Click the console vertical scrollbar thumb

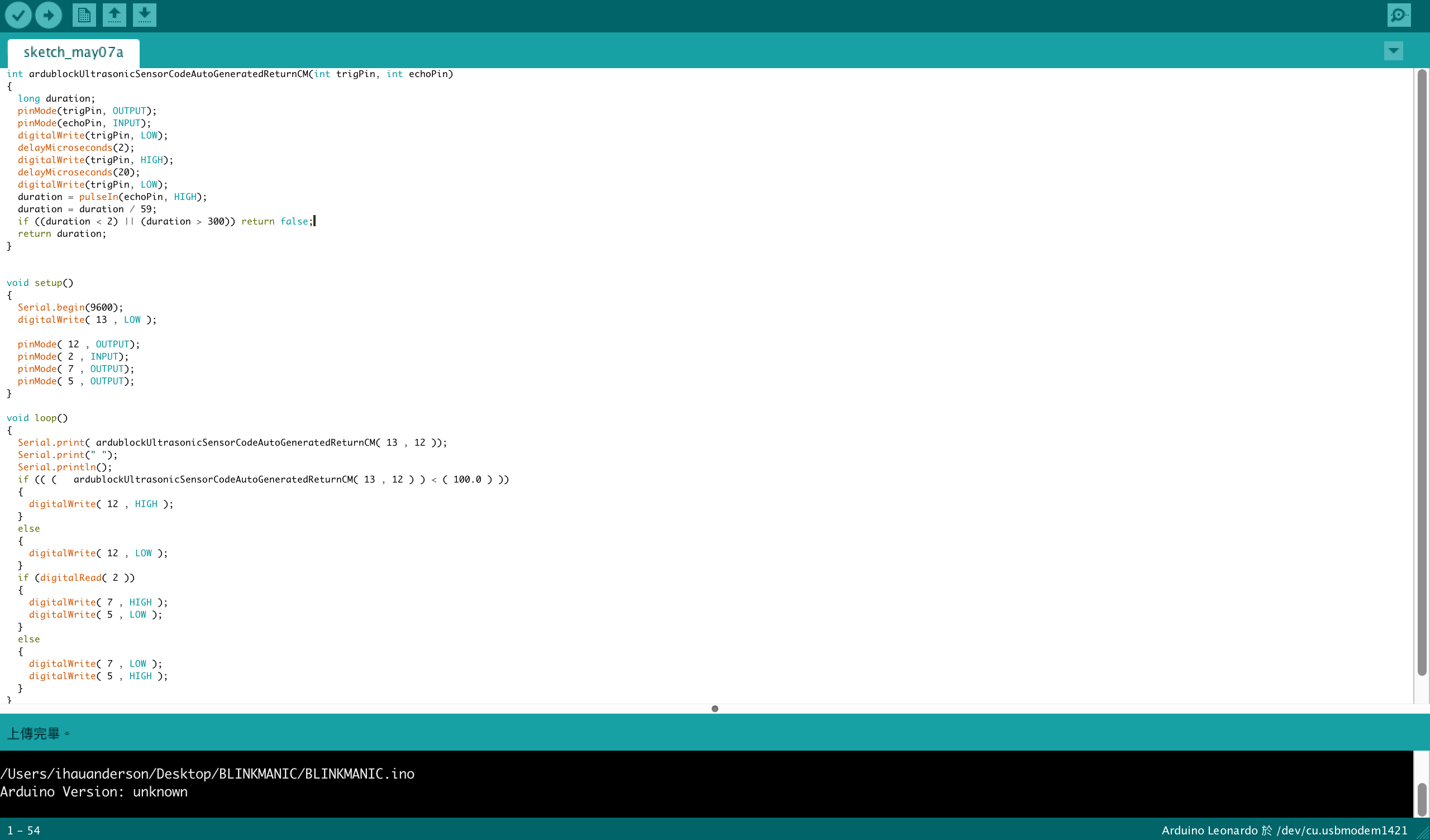(x=1422, y=799)
